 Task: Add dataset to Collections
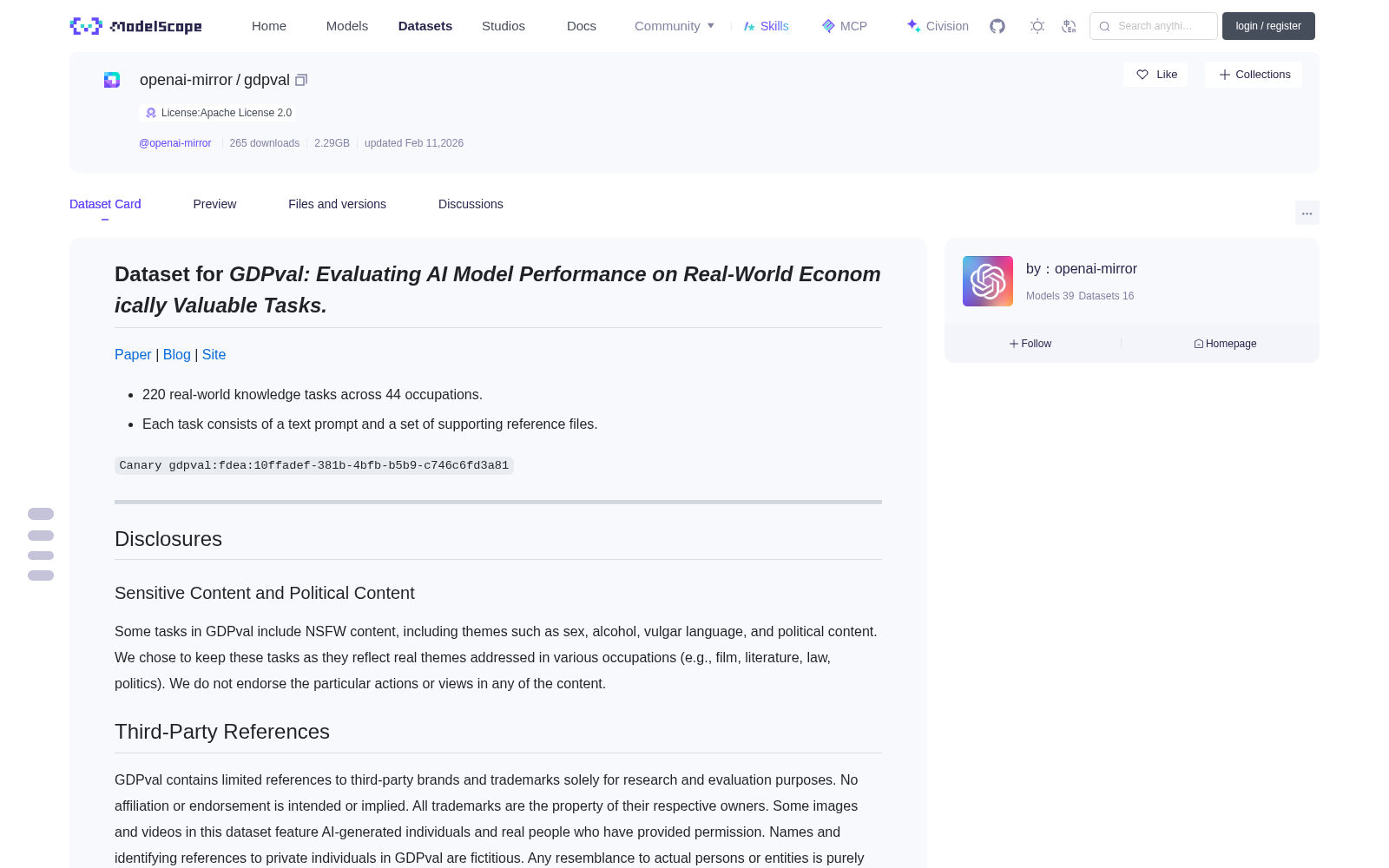(1254, 75)
